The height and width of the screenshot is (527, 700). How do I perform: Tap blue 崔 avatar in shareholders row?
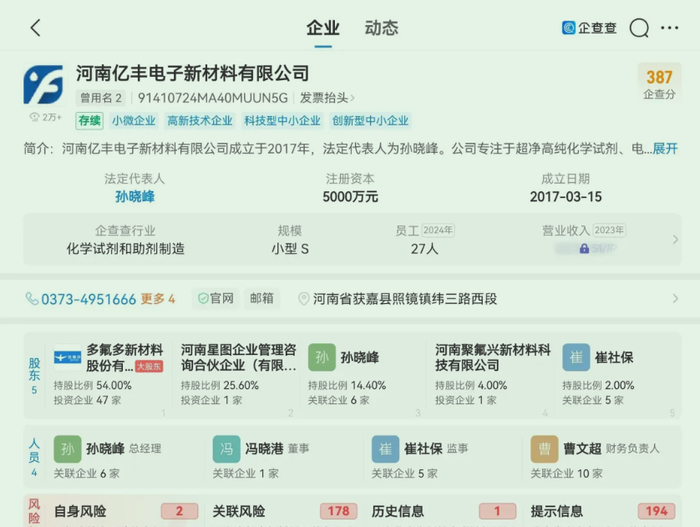coord(576,357)
